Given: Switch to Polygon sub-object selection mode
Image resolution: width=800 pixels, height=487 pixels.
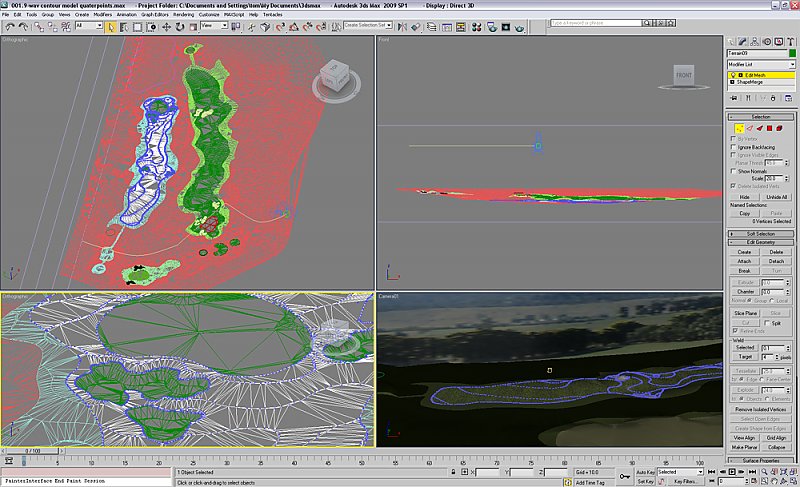Looking at the screenshot, I should coord(769,128).
